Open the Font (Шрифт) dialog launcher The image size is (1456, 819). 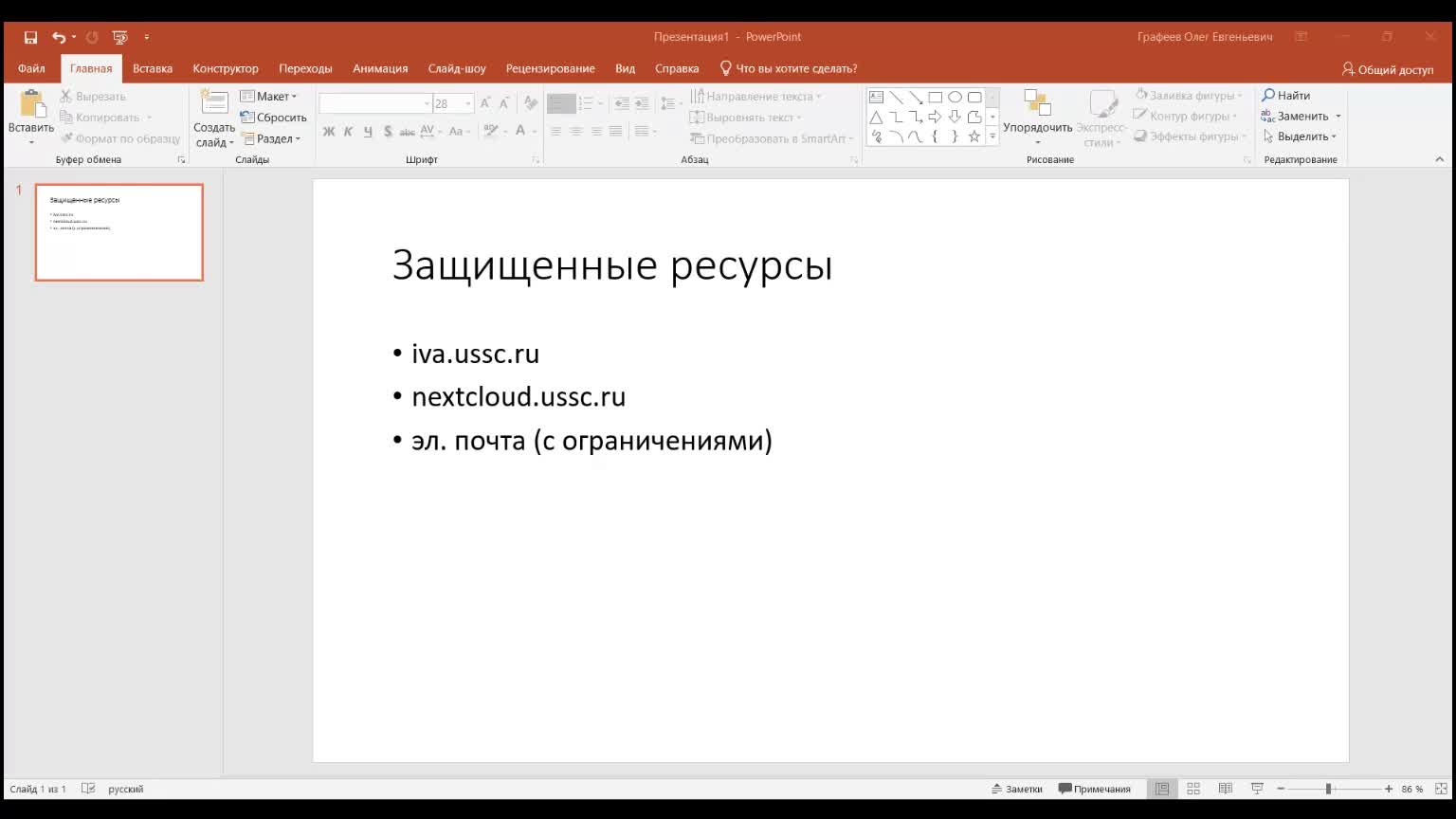click(x=536, y=160)
